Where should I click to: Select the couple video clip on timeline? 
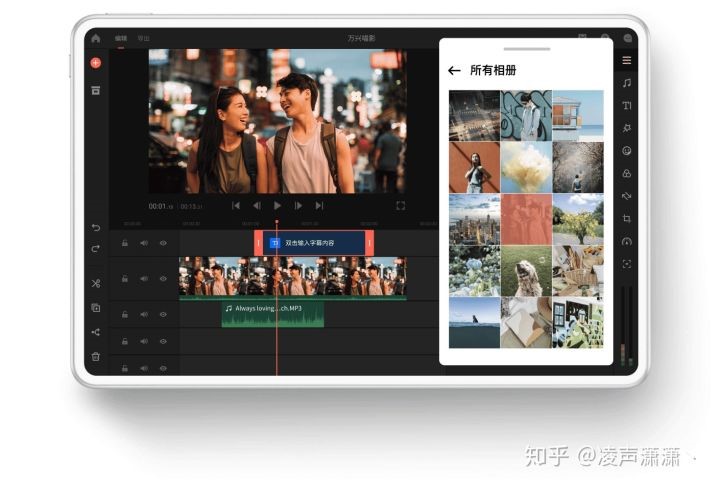pyautogui.click(x=292, y=277)
